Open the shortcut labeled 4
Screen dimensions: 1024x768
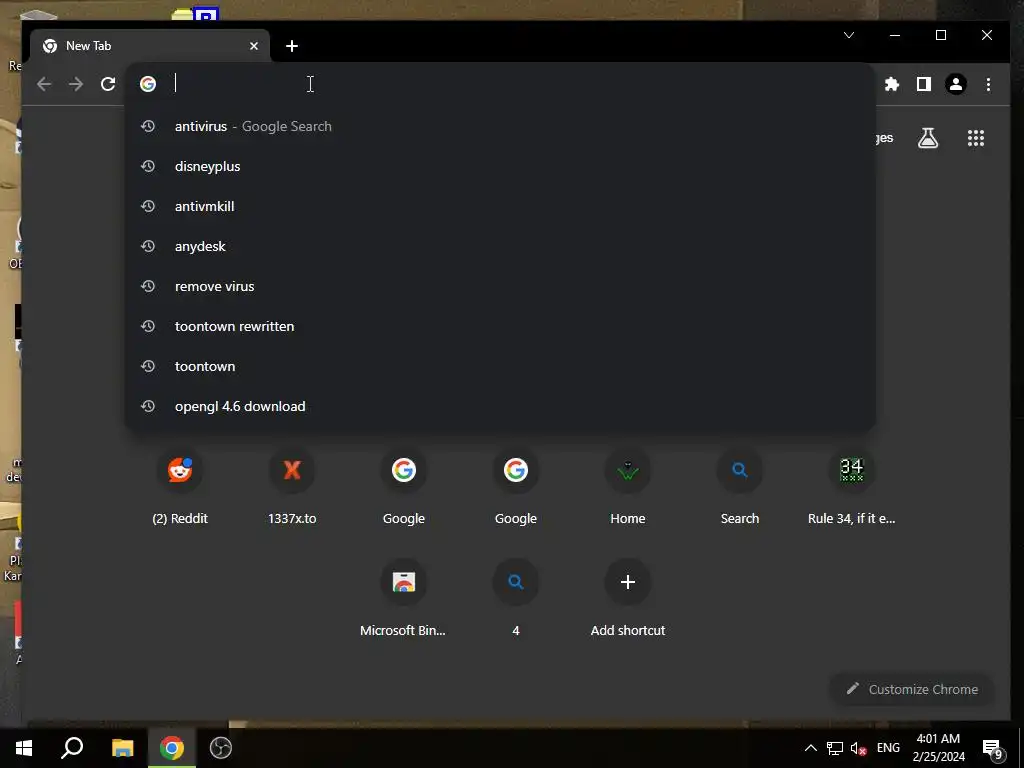tap(515, 598)
